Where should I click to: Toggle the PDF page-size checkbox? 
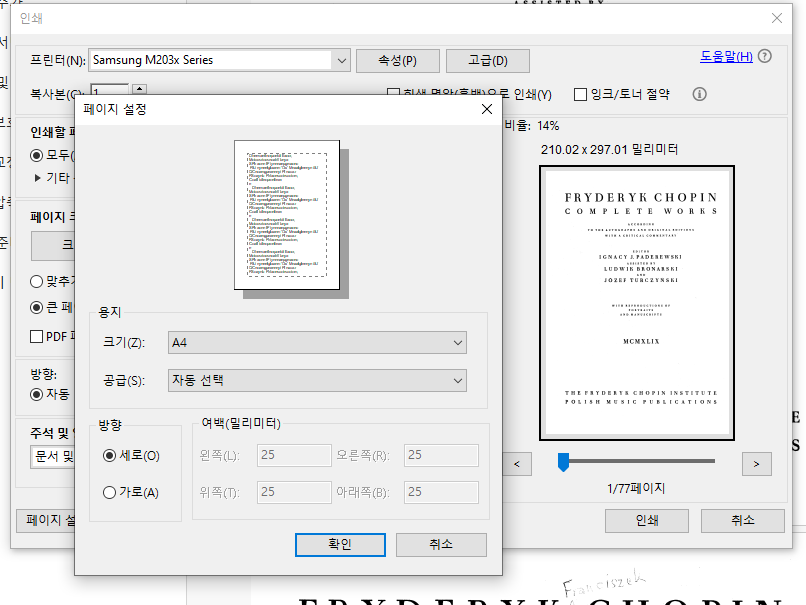coord(36,337)
